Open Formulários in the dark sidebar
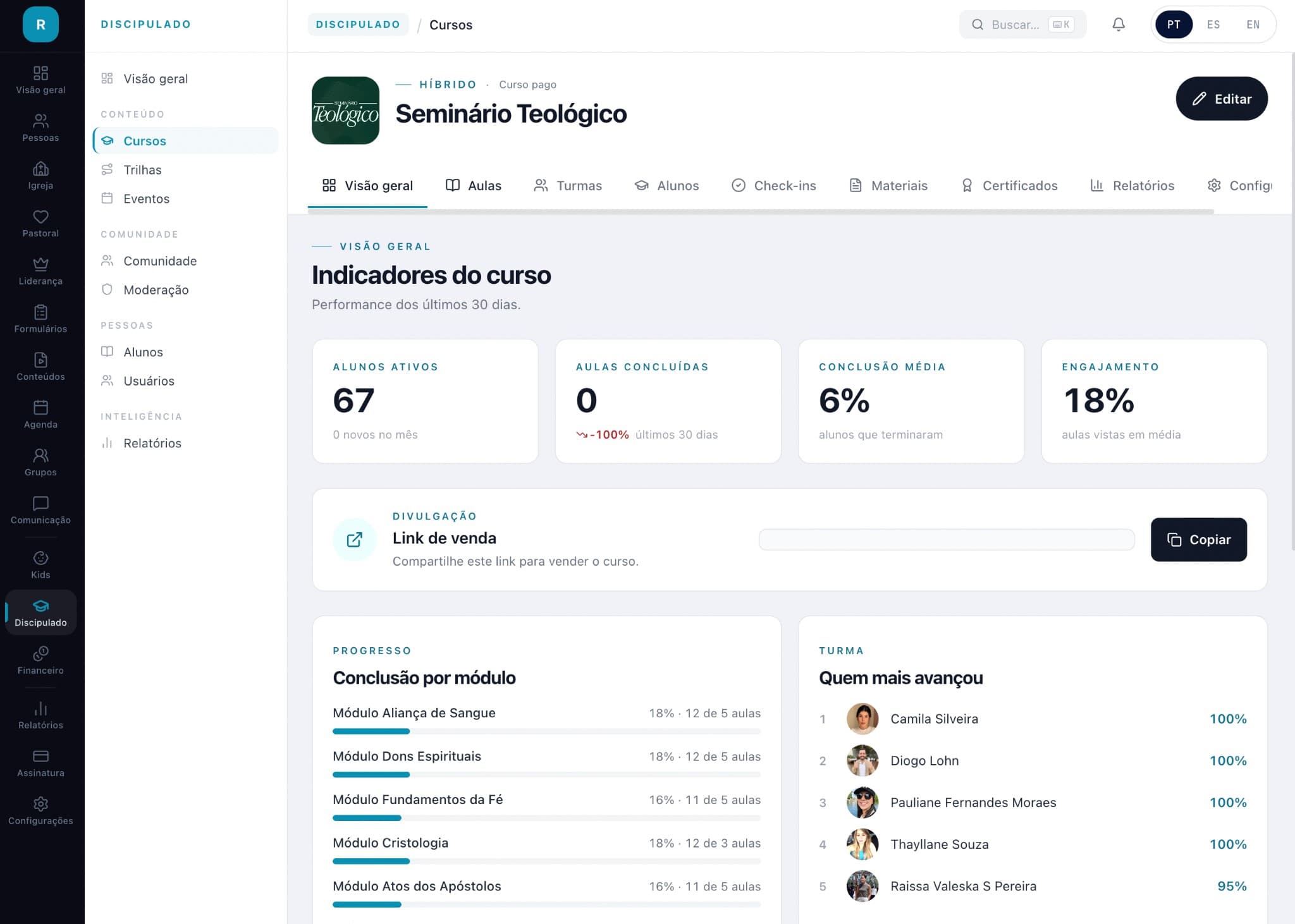Screen dimensions: 1295x924 point(40,319)
